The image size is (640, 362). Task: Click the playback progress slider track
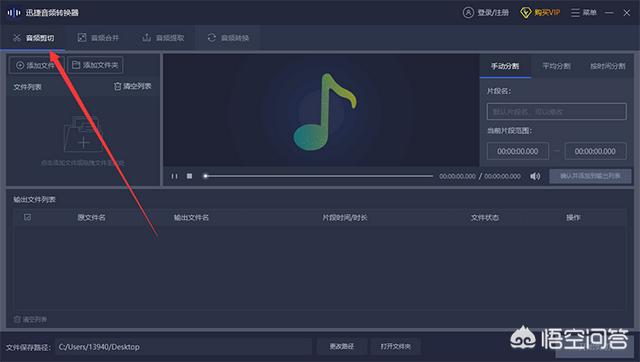[318, 176]
